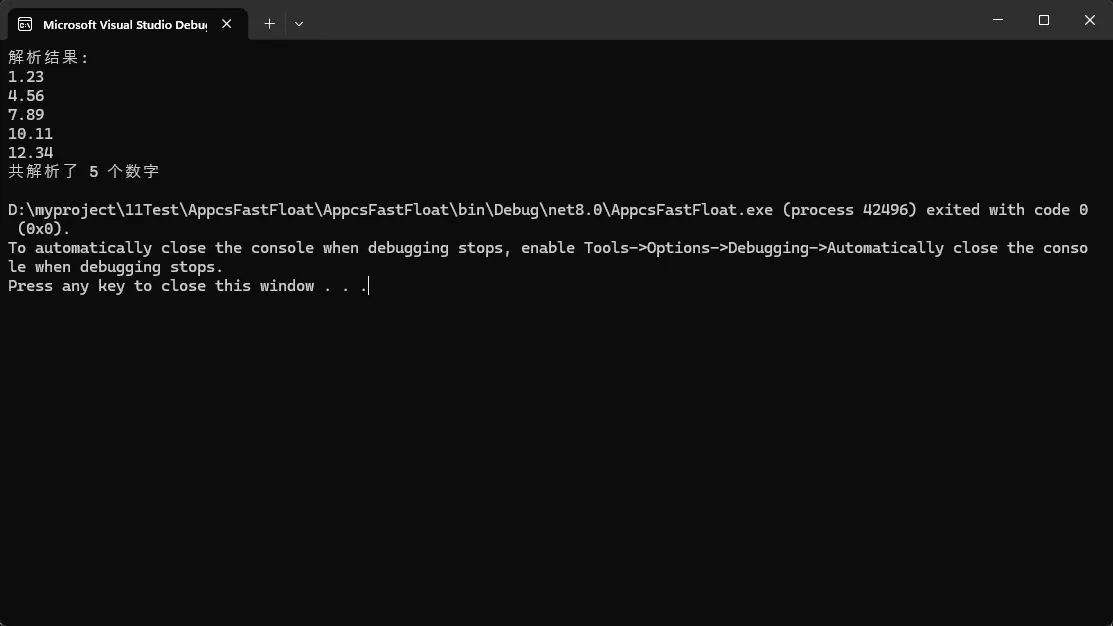This screenshot has height=626, width=1113.
Task: Maximize the console window
Action: click(1044, 20)
